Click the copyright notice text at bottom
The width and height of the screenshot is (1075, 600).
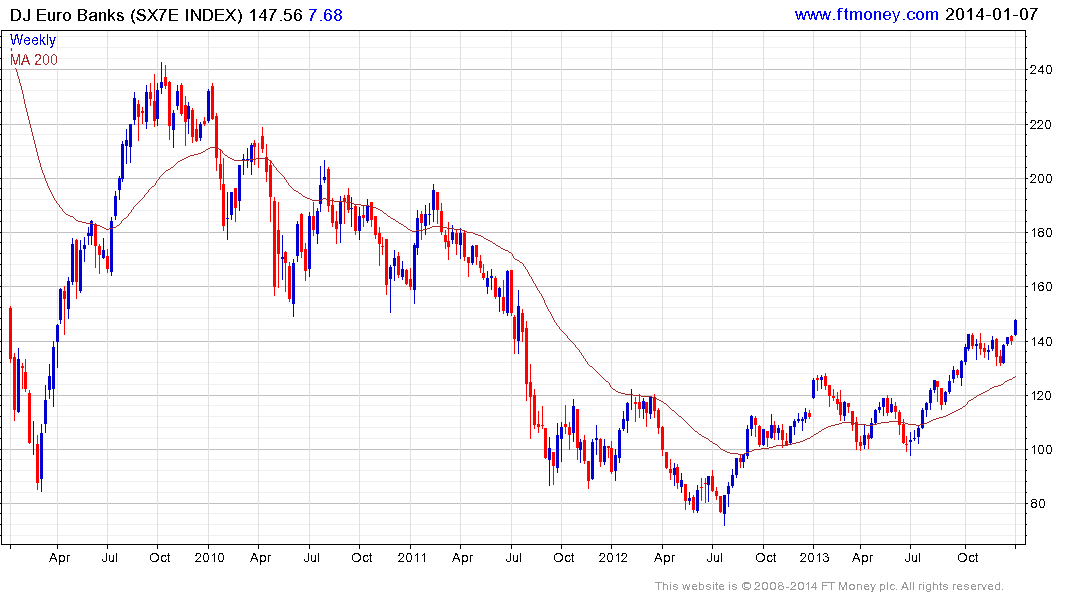829,586
